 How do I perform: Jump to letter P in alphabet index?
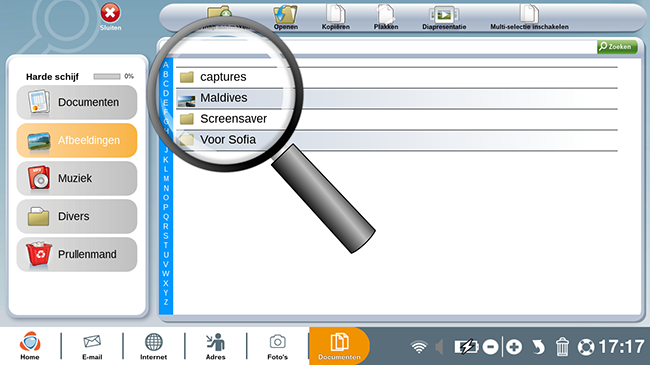click(166, 207)
